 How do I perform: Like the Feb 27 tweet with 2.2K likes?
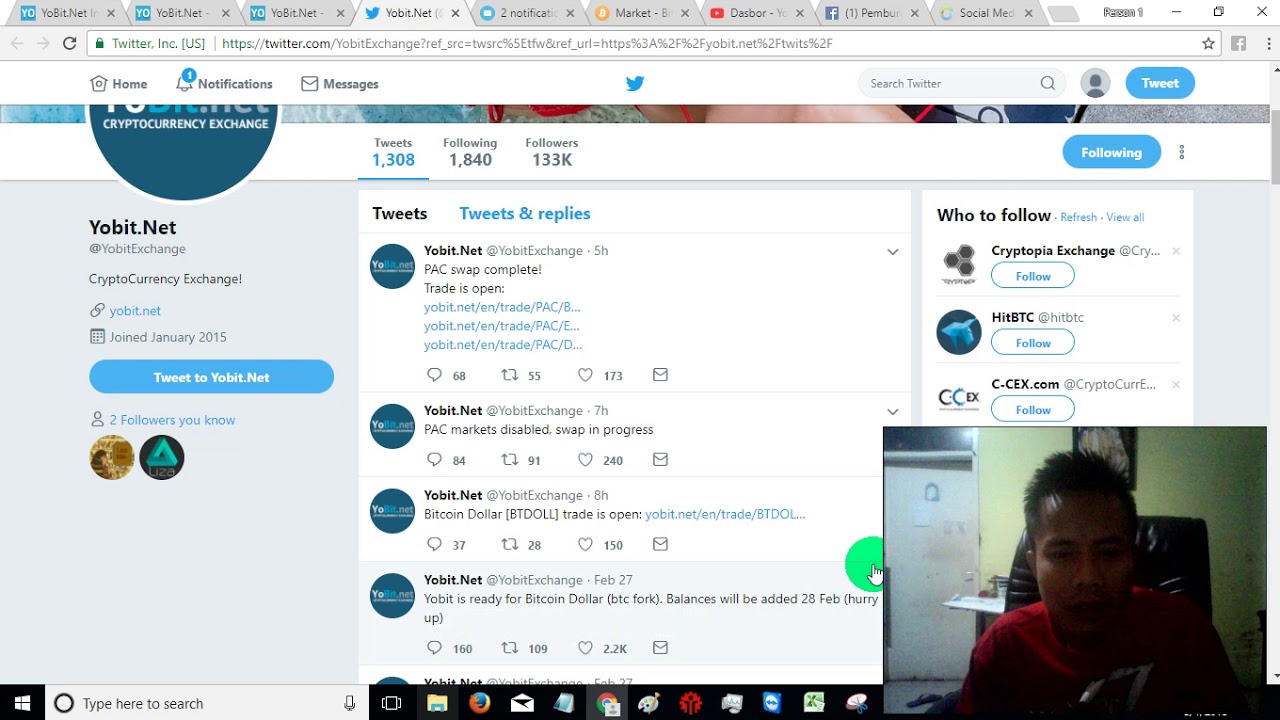[585, 648]
